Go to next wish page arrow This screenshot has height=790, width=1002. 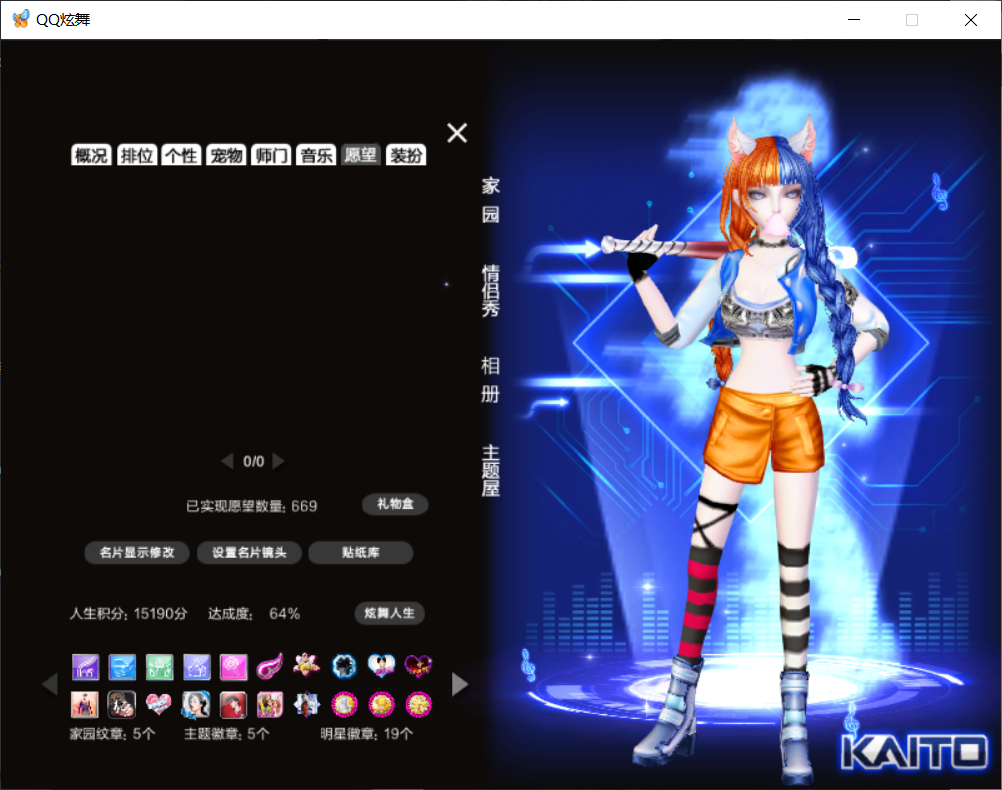pyautogui.click(x=278, y=461)
